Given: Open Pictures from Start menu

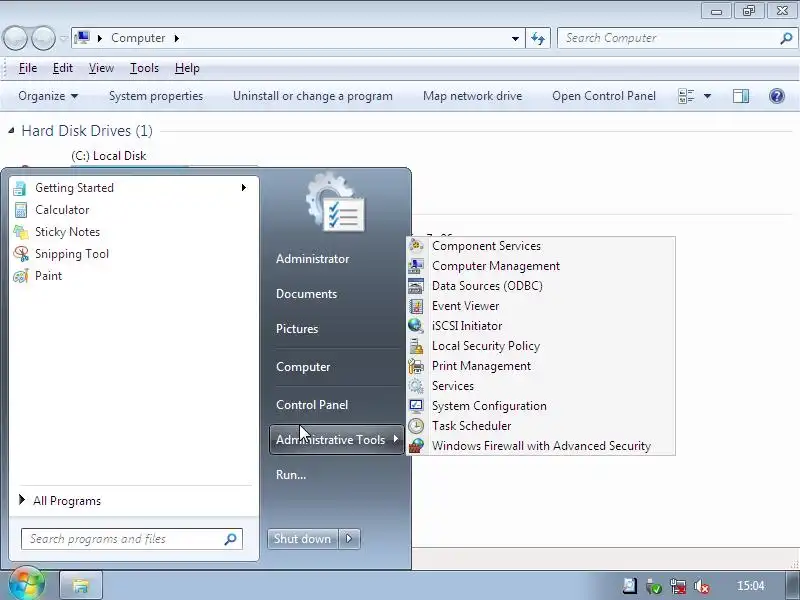Looking at the screenshot, I should click(x=297, y=329).
